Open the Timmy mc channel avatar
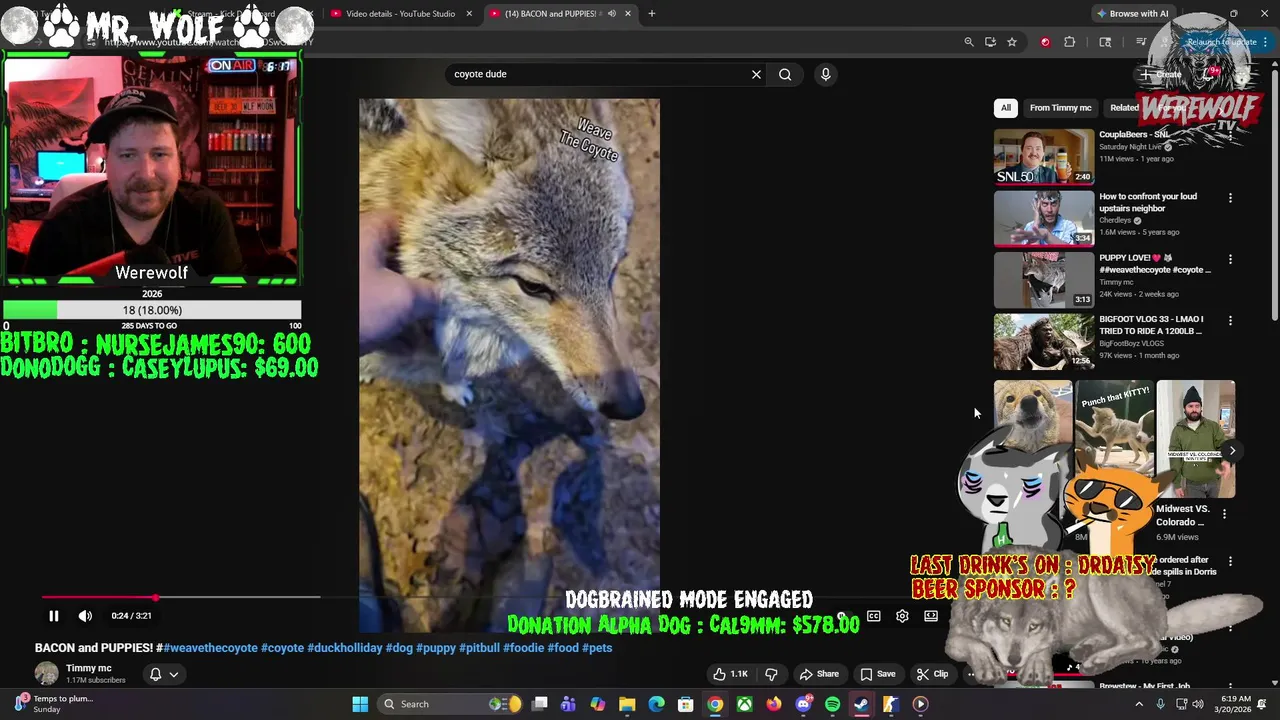Viewport: 1280px width, 720px height. (46, 673)
